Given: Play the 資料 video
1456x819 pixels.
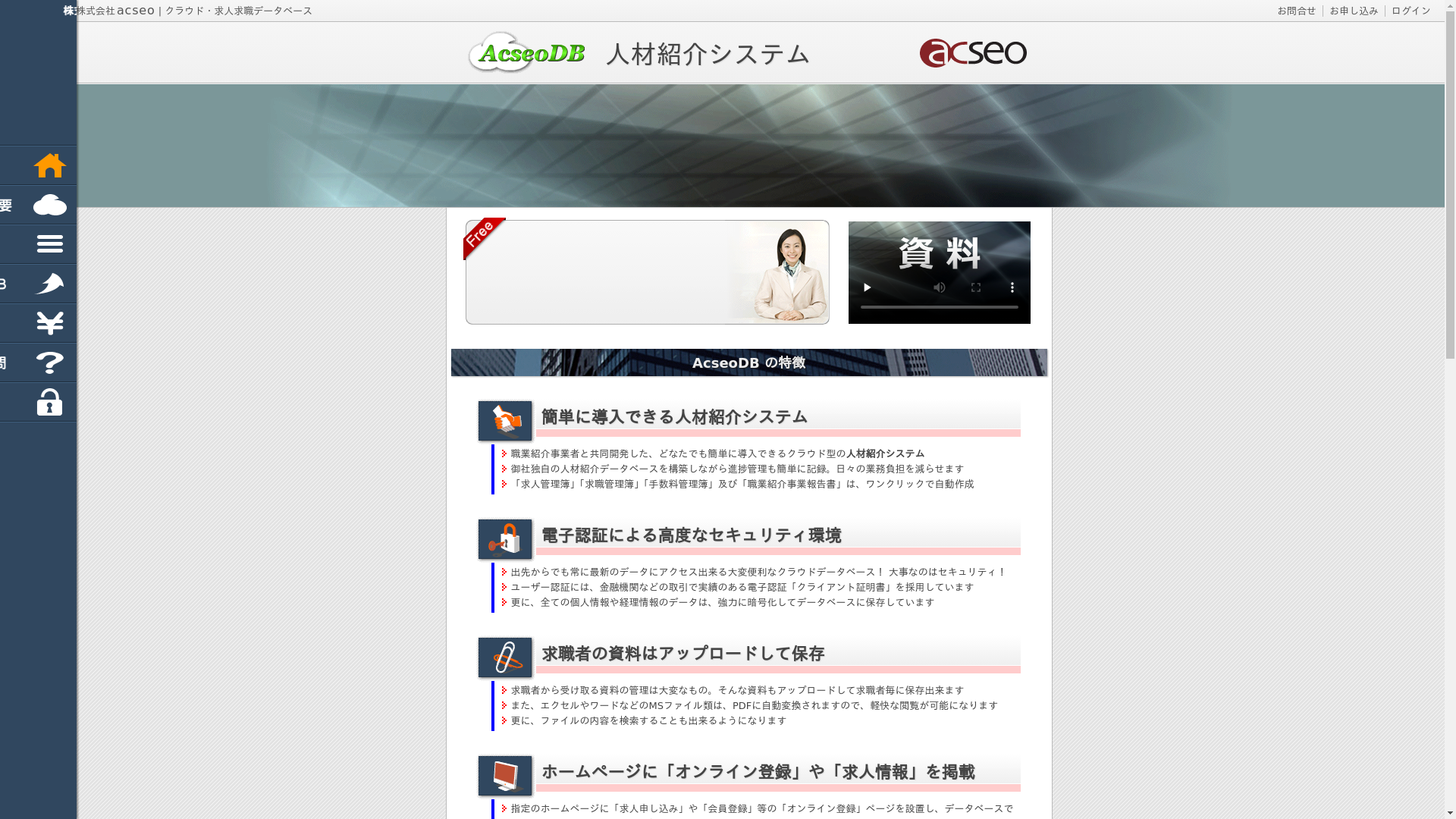Looking at the screenshot, I should (867, 287).
